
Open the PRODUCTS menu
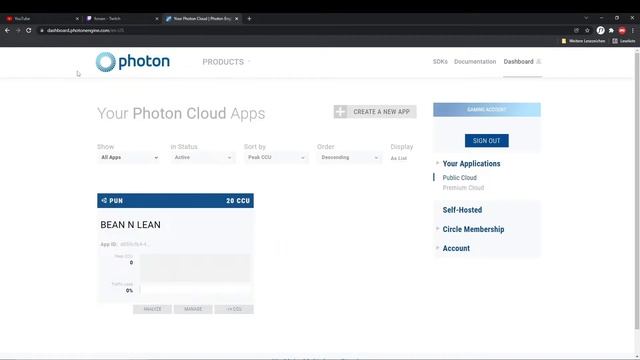click(227, 62)
